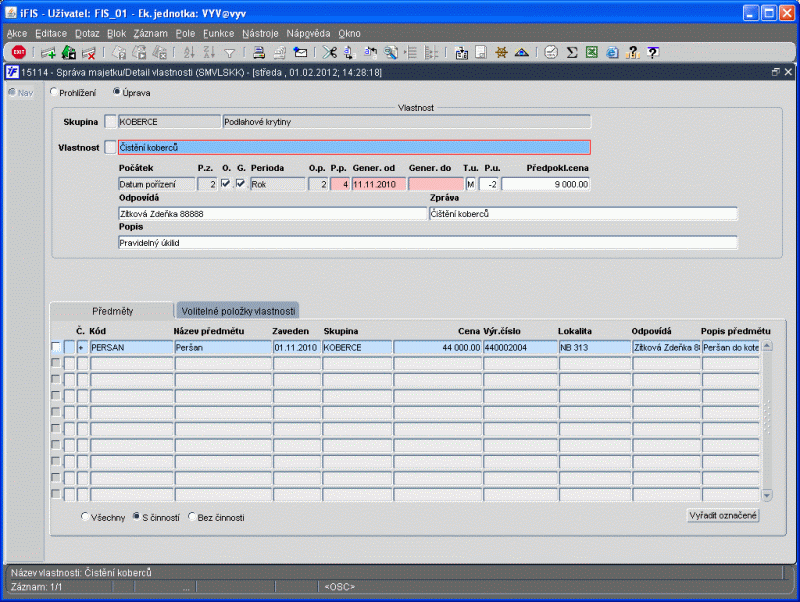Click the Lokalita cell NB 313

pos(595,348)
